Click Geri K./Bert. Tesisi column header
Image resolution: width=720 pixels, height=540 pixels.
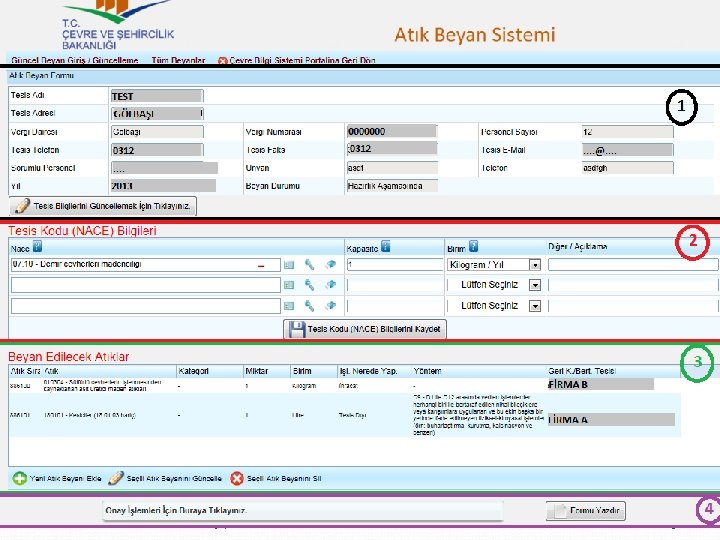coord(582,371)
